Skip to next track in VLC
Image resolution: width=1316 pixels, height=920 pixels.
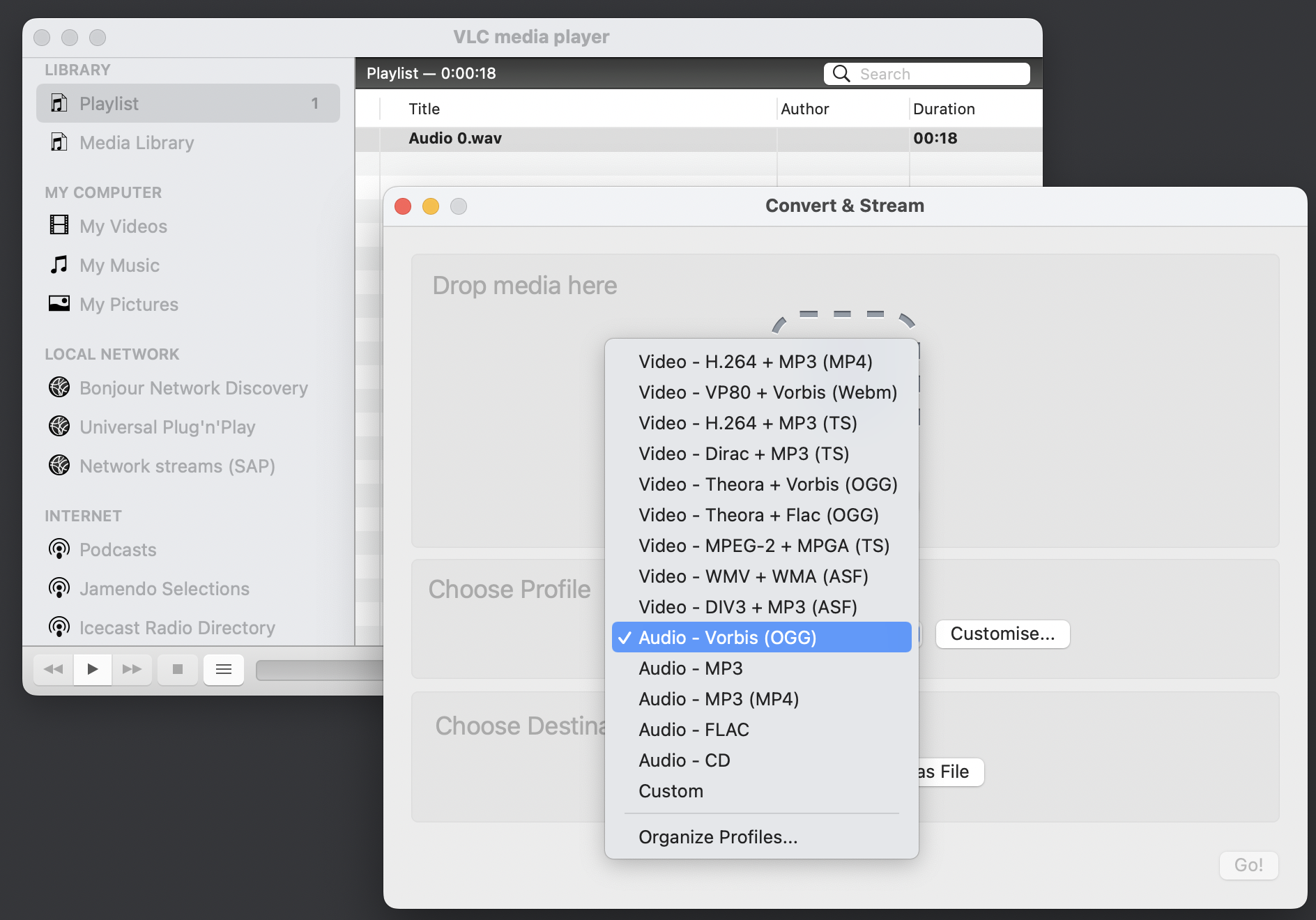click(x=132, y=670)
